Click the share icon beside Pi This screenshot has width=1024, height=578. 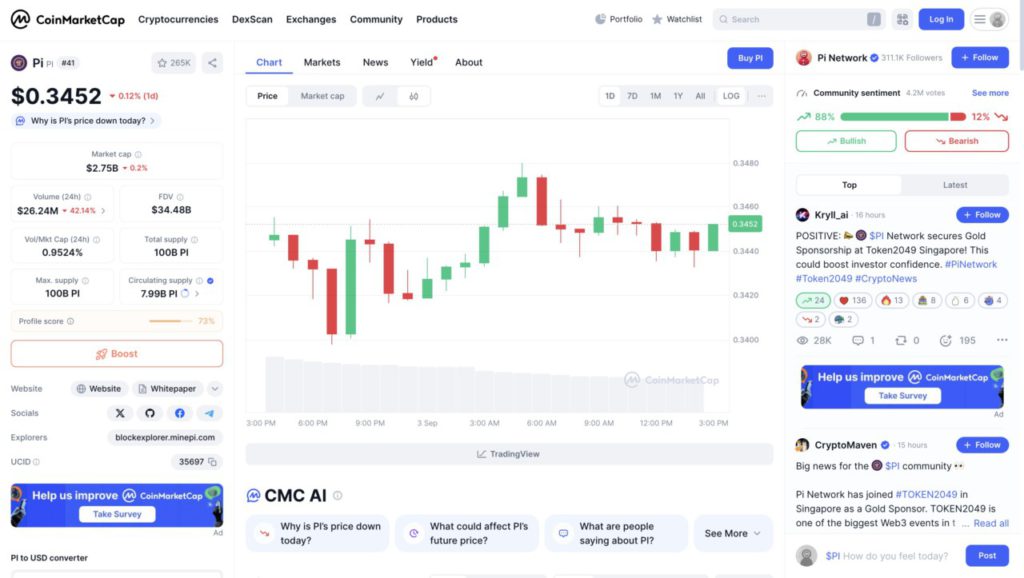tap(212, 63)
